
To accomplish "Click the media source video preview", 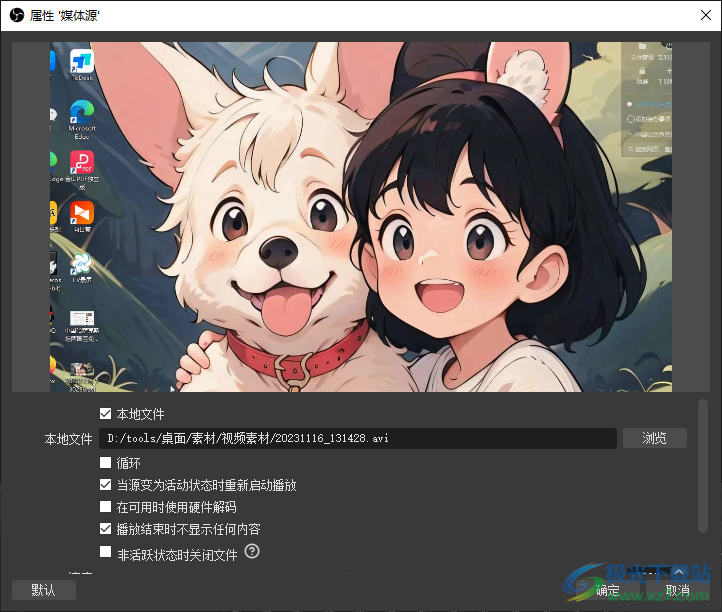I will (x=361, y=217).
